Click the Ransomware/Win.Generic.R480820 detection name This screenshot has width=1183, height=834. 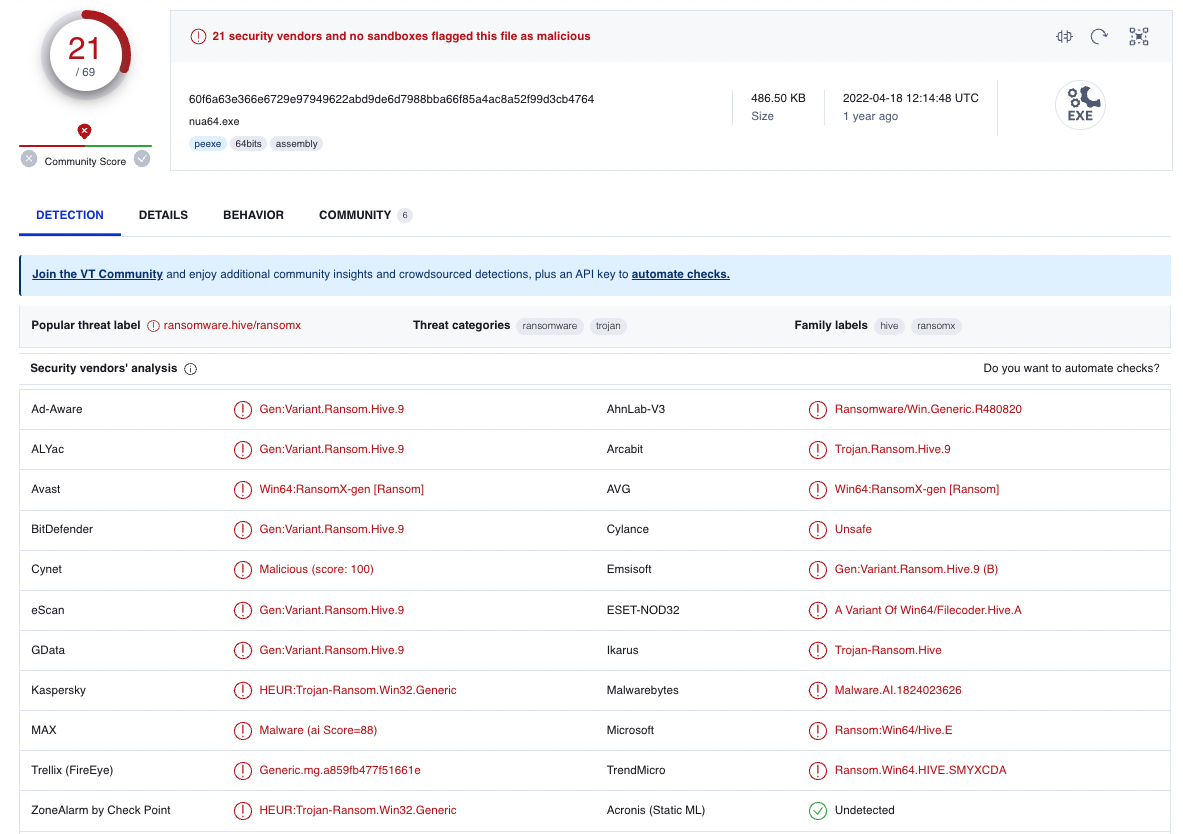click(x=928, y=409)
